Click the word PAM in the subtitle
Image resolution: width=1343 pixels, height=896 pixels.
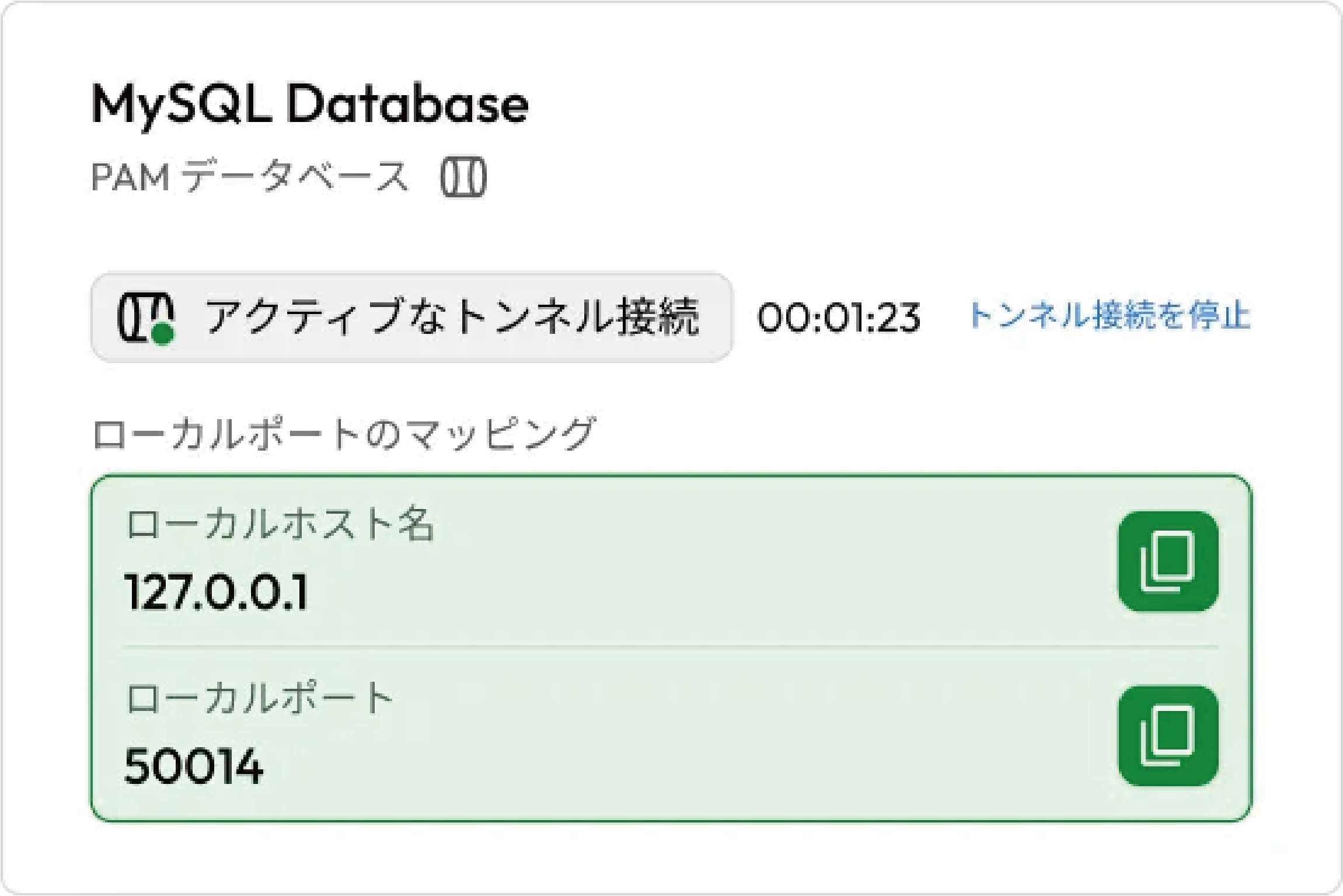(130, 177)
